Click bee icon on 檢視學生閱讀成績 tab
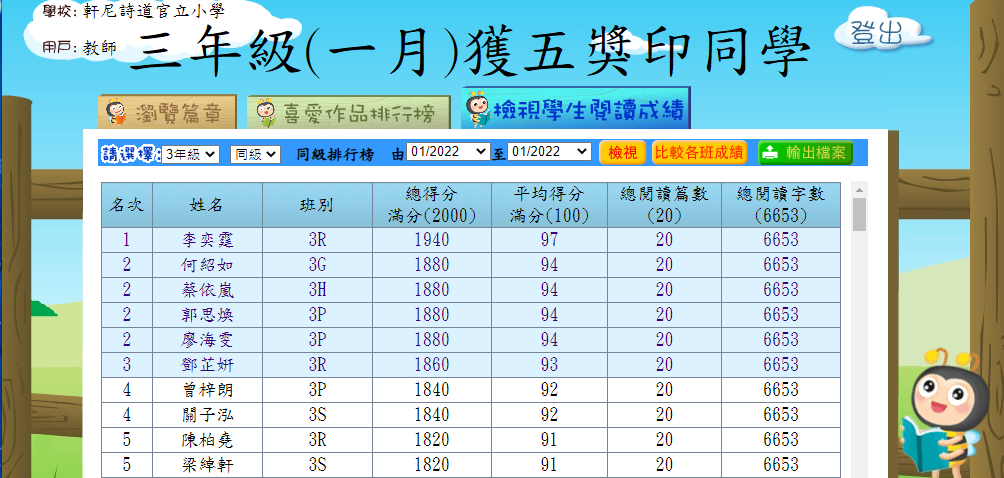 pos(478,109)
